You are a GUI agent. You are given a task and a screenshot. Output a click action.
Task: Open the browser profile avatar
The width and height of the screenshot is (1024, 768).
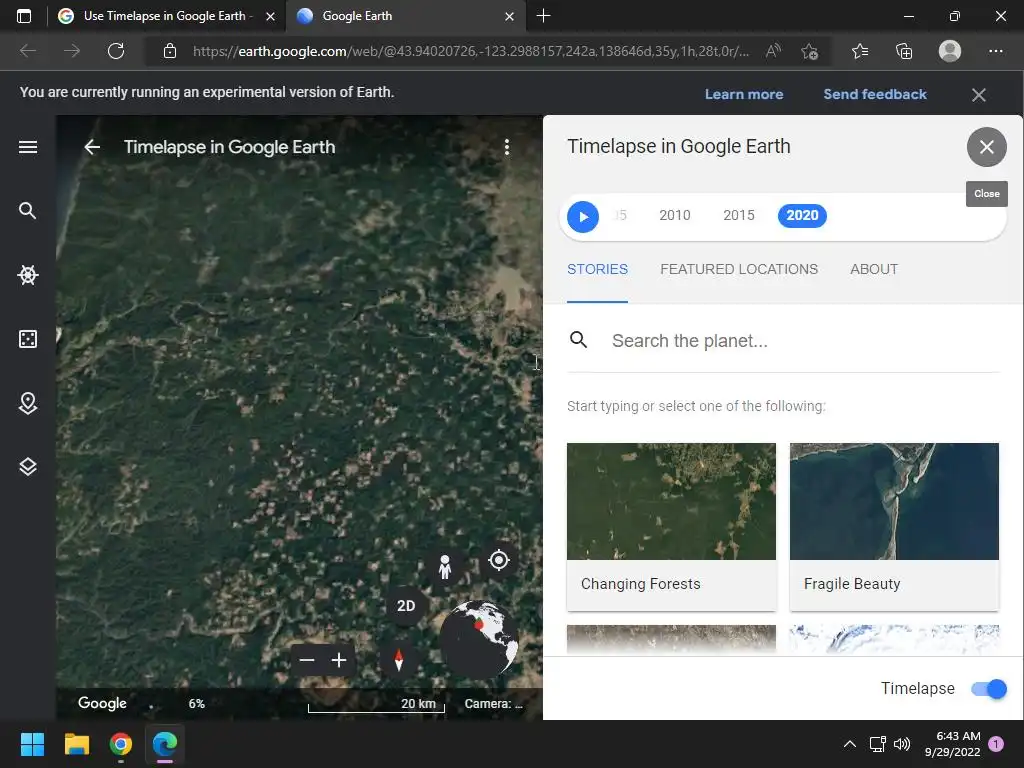coord(950,51)
